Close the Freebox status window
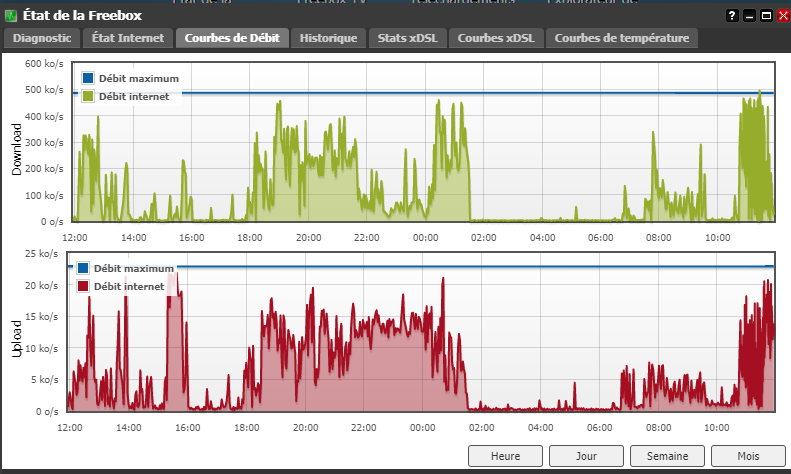791x474 pixels. [783, 16]
